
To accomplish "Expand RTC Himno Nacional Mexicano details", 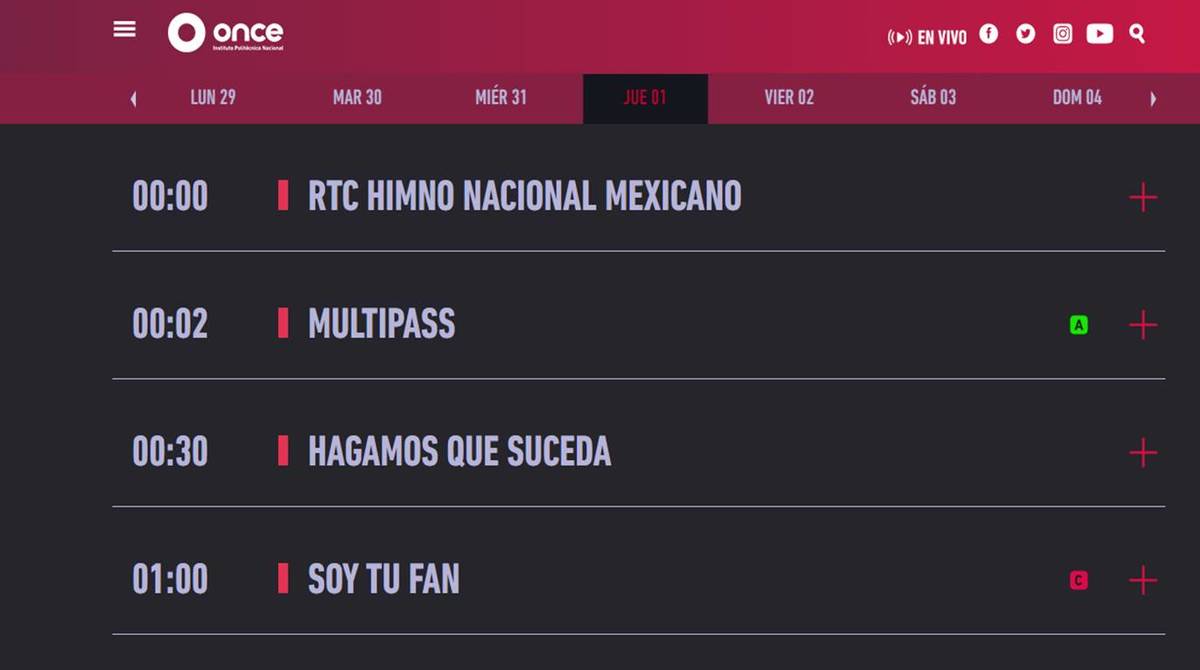I will pyautogui.click(x=1143, y=197).
